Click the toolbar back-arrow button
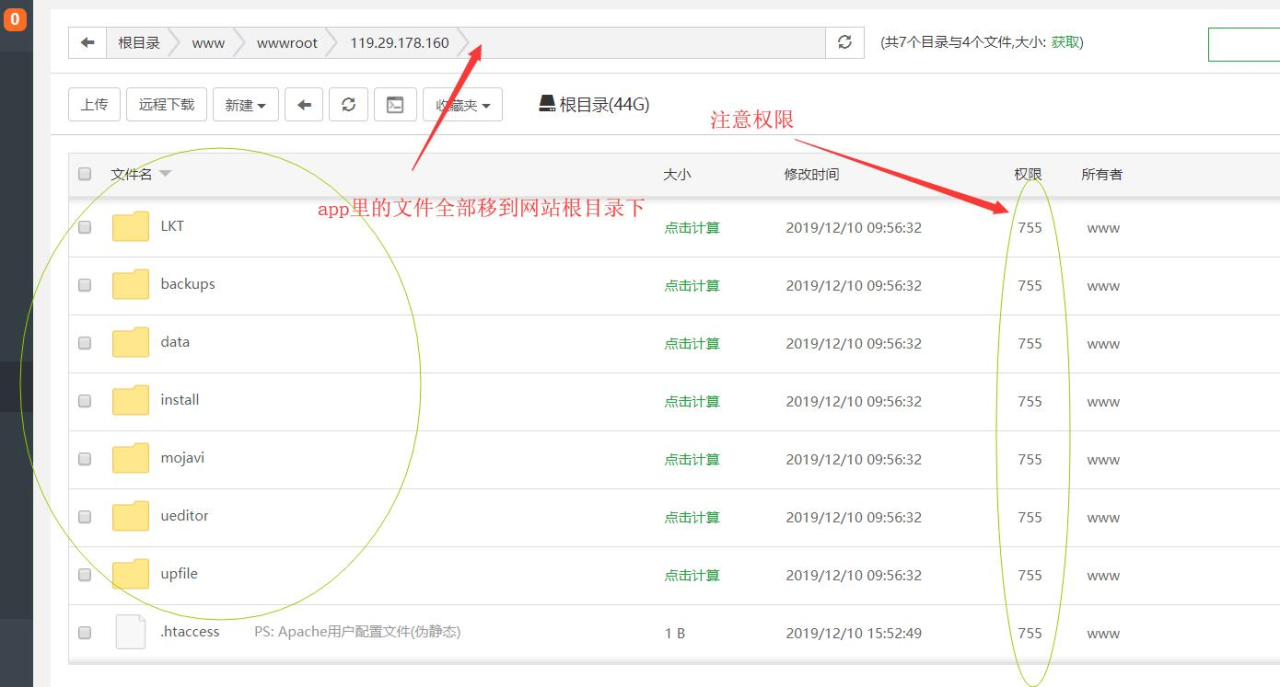The height and width of the screenshot is (687, 1280). point(304,105)
